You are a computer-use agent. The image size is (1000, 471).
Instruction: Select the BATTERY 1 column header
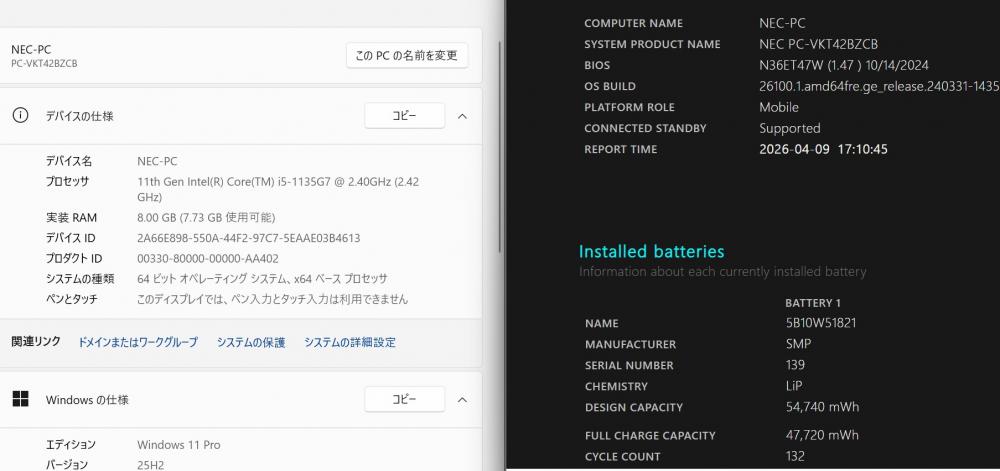click(813, 303)
